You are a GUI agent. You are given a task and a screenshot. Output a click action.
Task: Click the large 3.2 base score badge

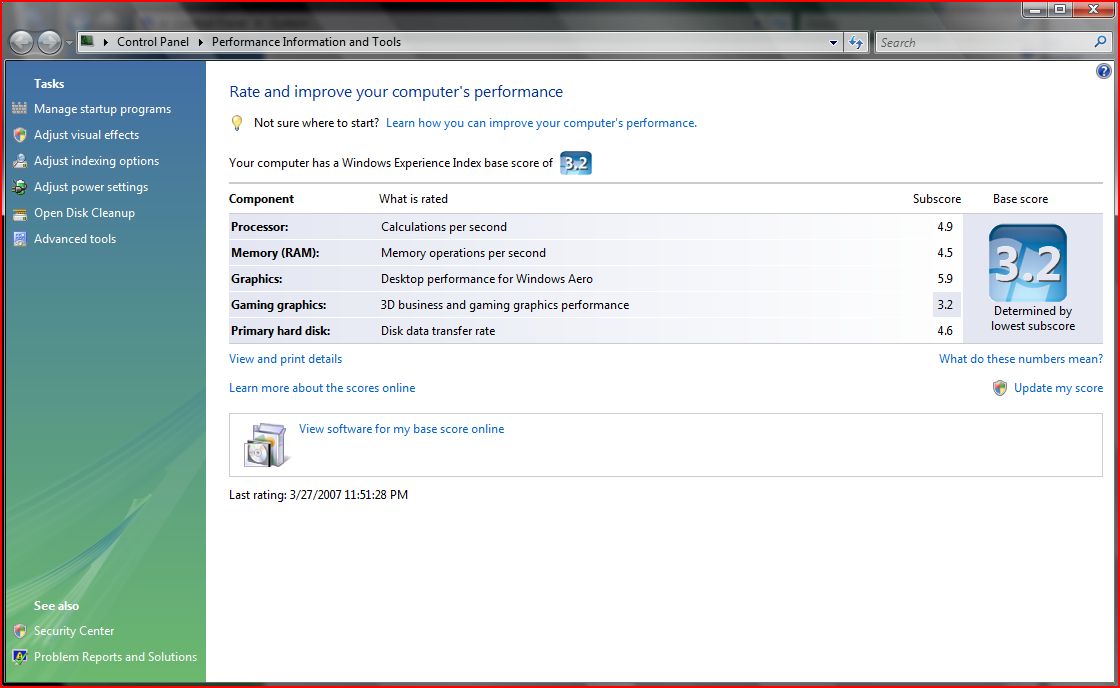[x=1028, y=262]
